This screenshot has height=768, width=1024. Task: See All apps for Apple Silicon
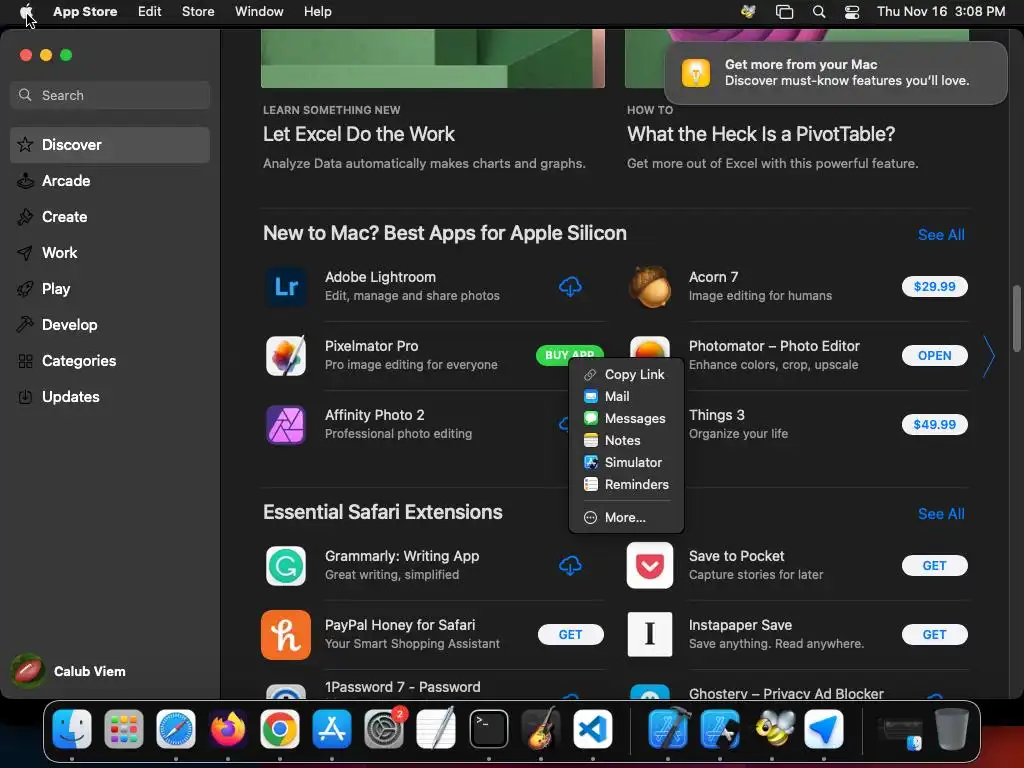point(941,235)
